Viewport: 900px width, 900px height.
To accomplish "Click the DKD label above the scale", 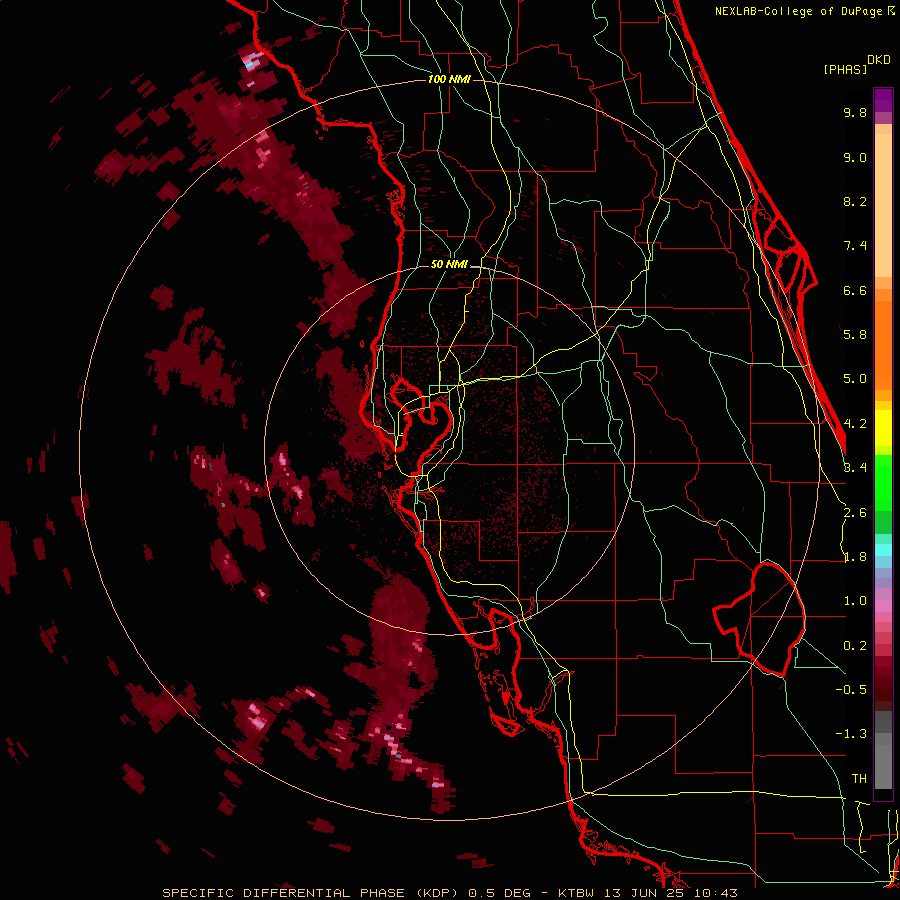I will click(x=879, y=60).
